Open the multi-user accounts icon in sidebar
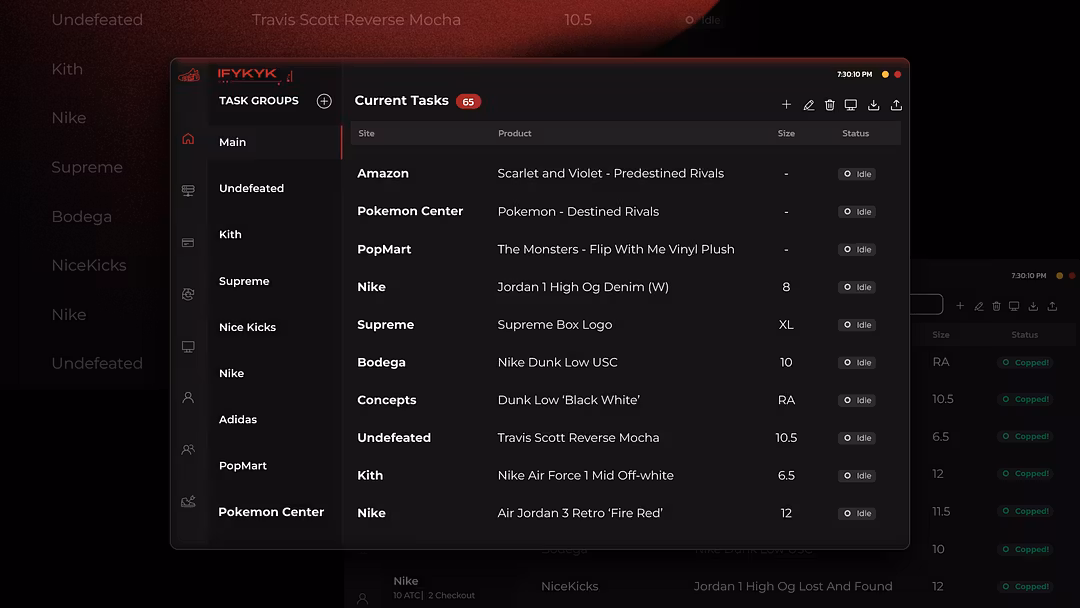1080x608 pixels. point(188,450)
